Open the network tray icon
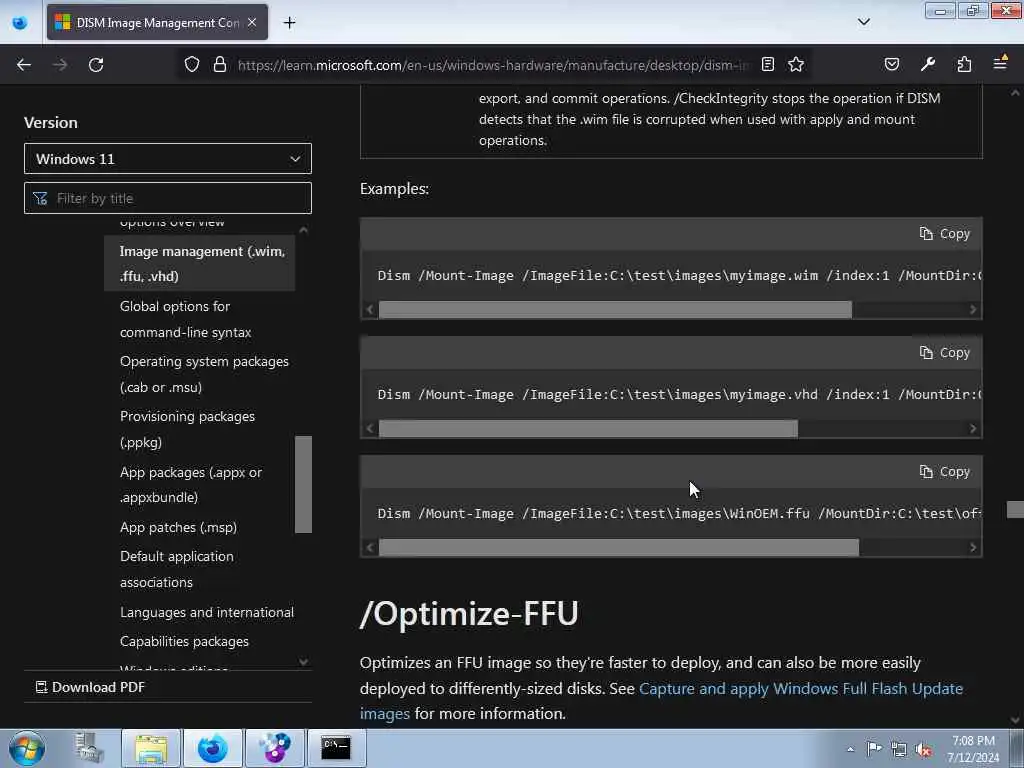The width and height of the screenshot is (1024, 768). (x=899, y=749)
